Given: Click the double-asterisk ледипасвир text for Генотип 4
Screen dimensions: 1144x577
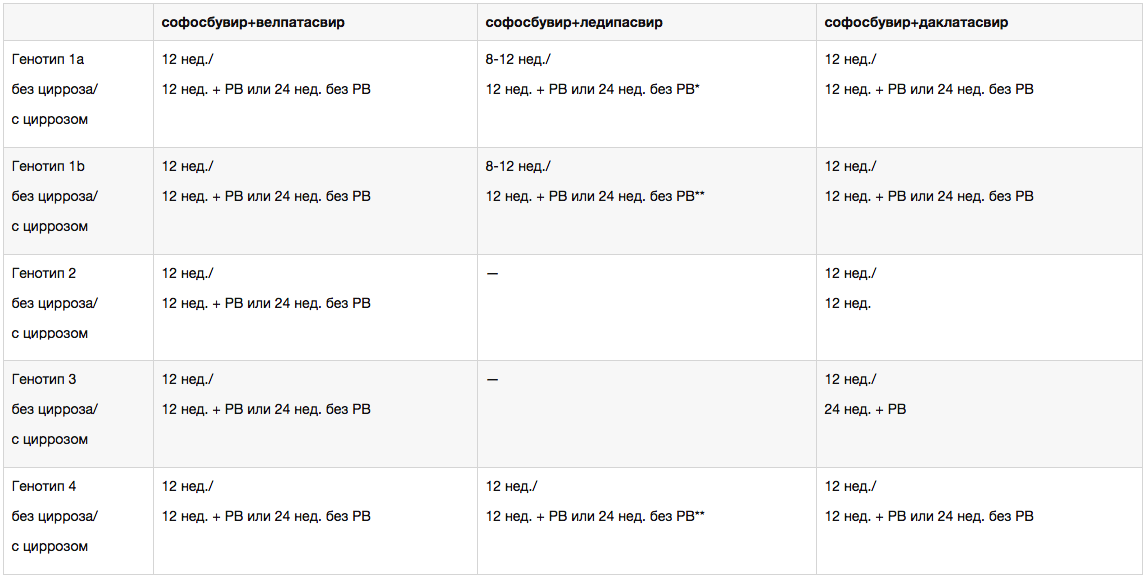Looking at the screenshot, I should point(595,516).
